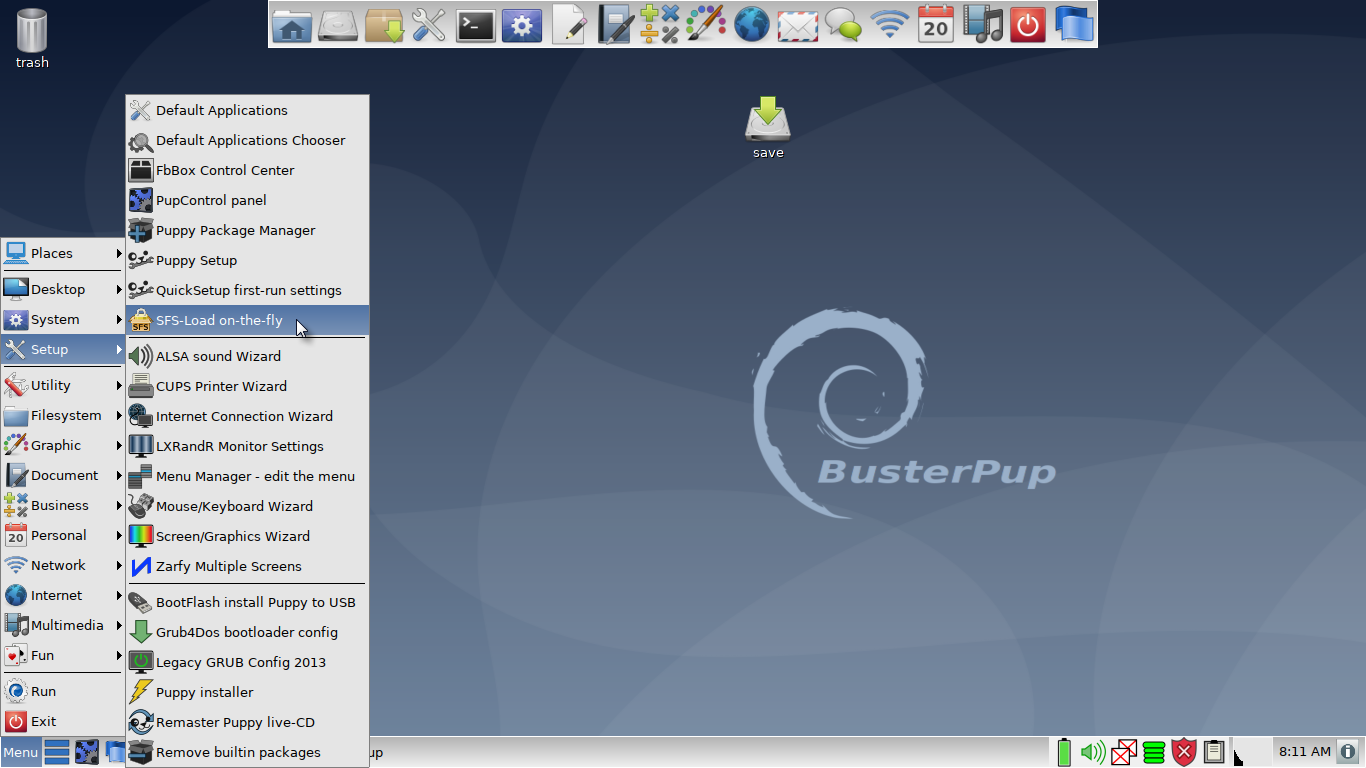Open the wifi network dock icon
The width and height of the screenshot is (1366, 768).
pyautogui.click(x=890, y=24)
